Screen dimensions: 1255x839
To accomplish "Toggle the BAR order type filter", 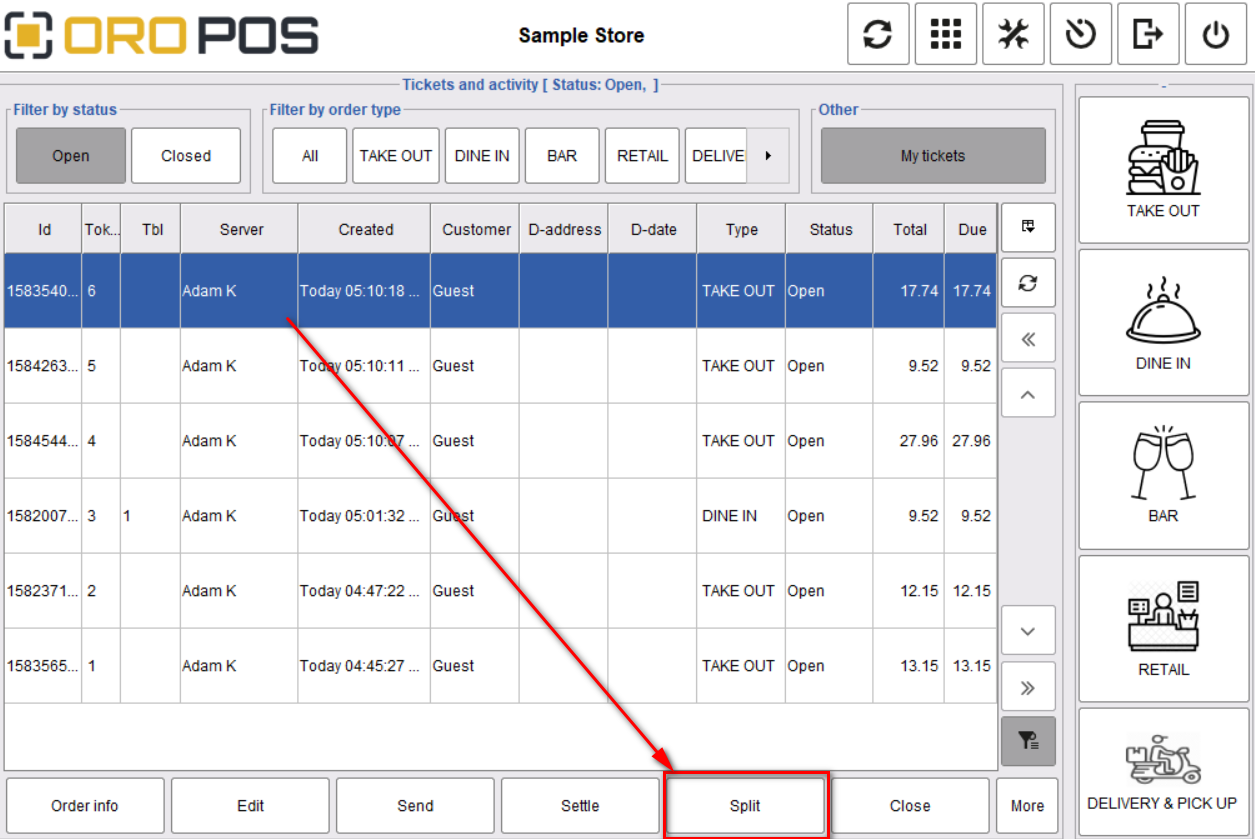I will [562, 156].
